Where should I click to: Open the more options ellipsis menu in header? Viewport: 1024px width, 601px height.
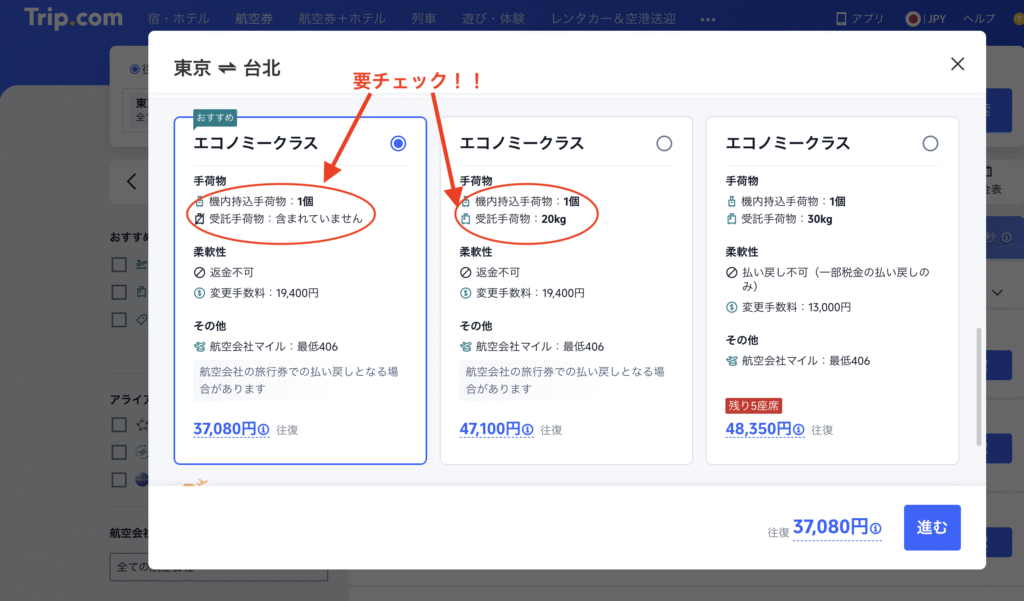point(708,19)
